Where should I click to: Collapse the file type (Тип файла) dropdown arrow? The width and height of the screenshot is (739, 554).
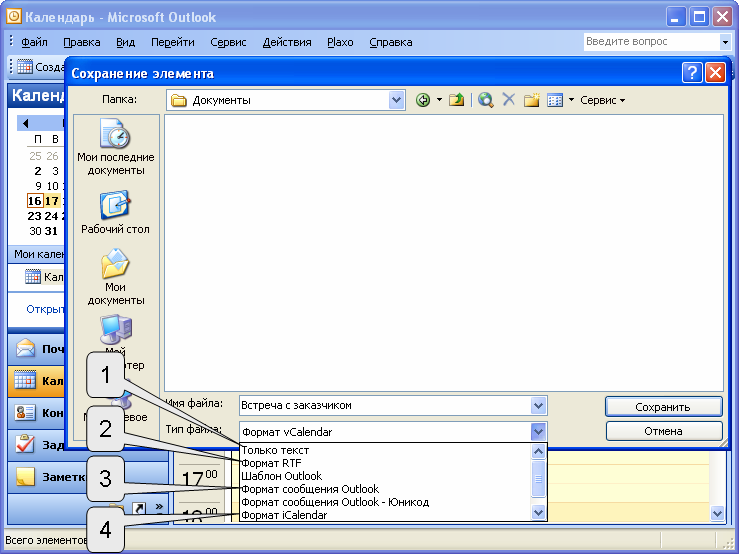point(538,431)
